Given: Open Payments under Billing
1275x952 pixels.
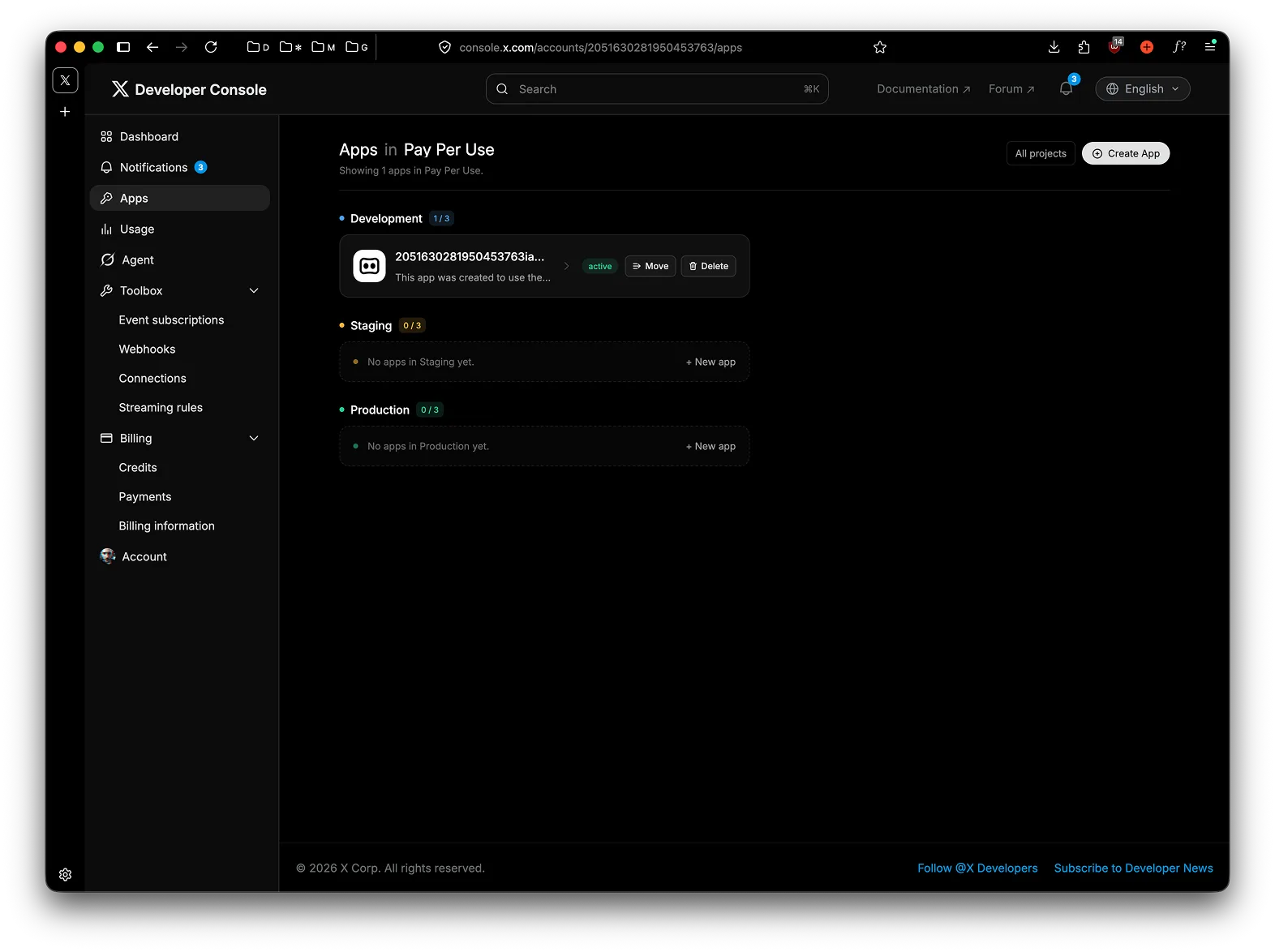Looking at the screenshot, I should pos(145,496).
